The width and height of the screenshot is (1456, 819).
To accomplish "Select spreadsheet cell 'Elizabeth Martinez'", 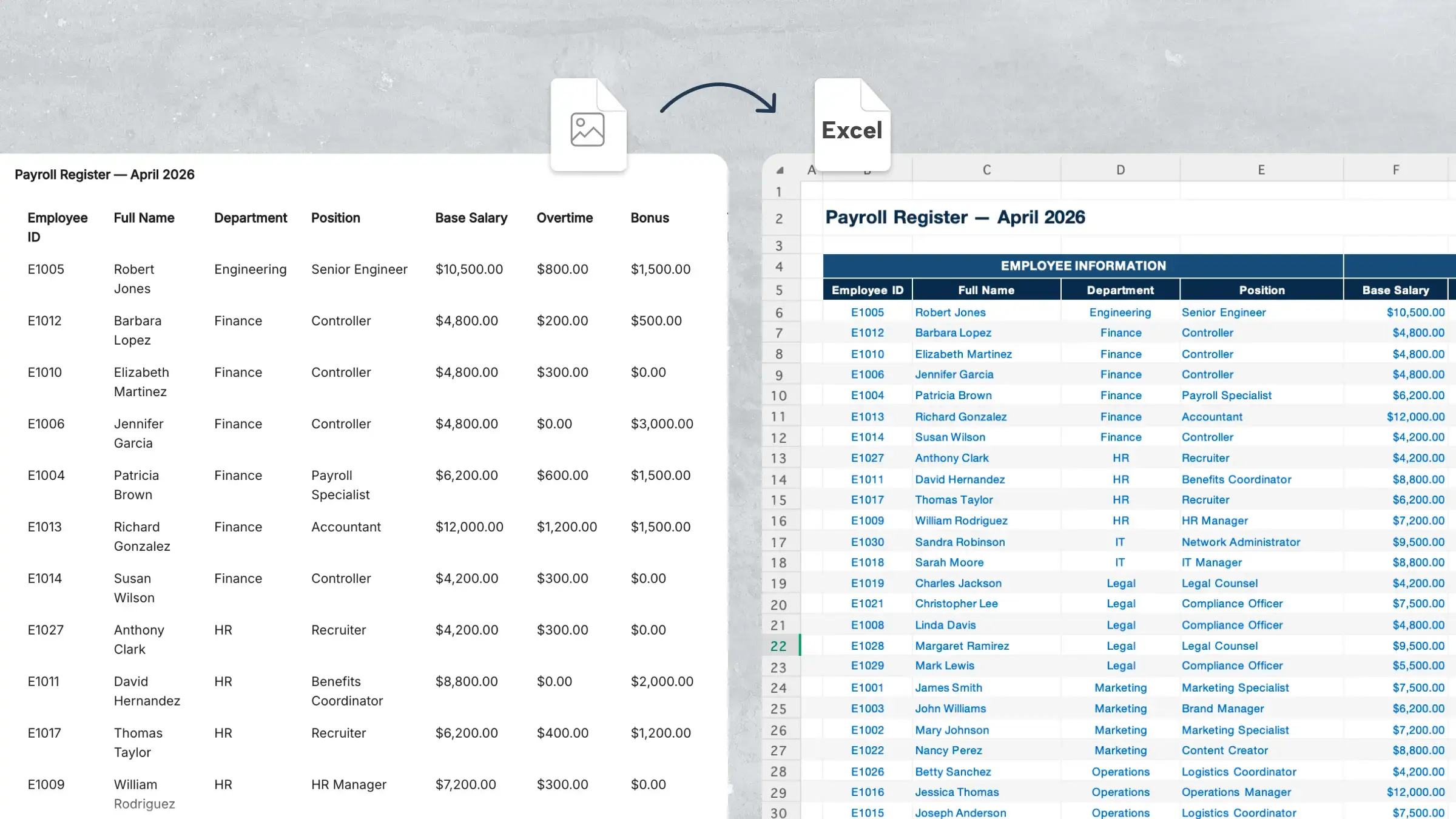I will [x=986, y=354].
